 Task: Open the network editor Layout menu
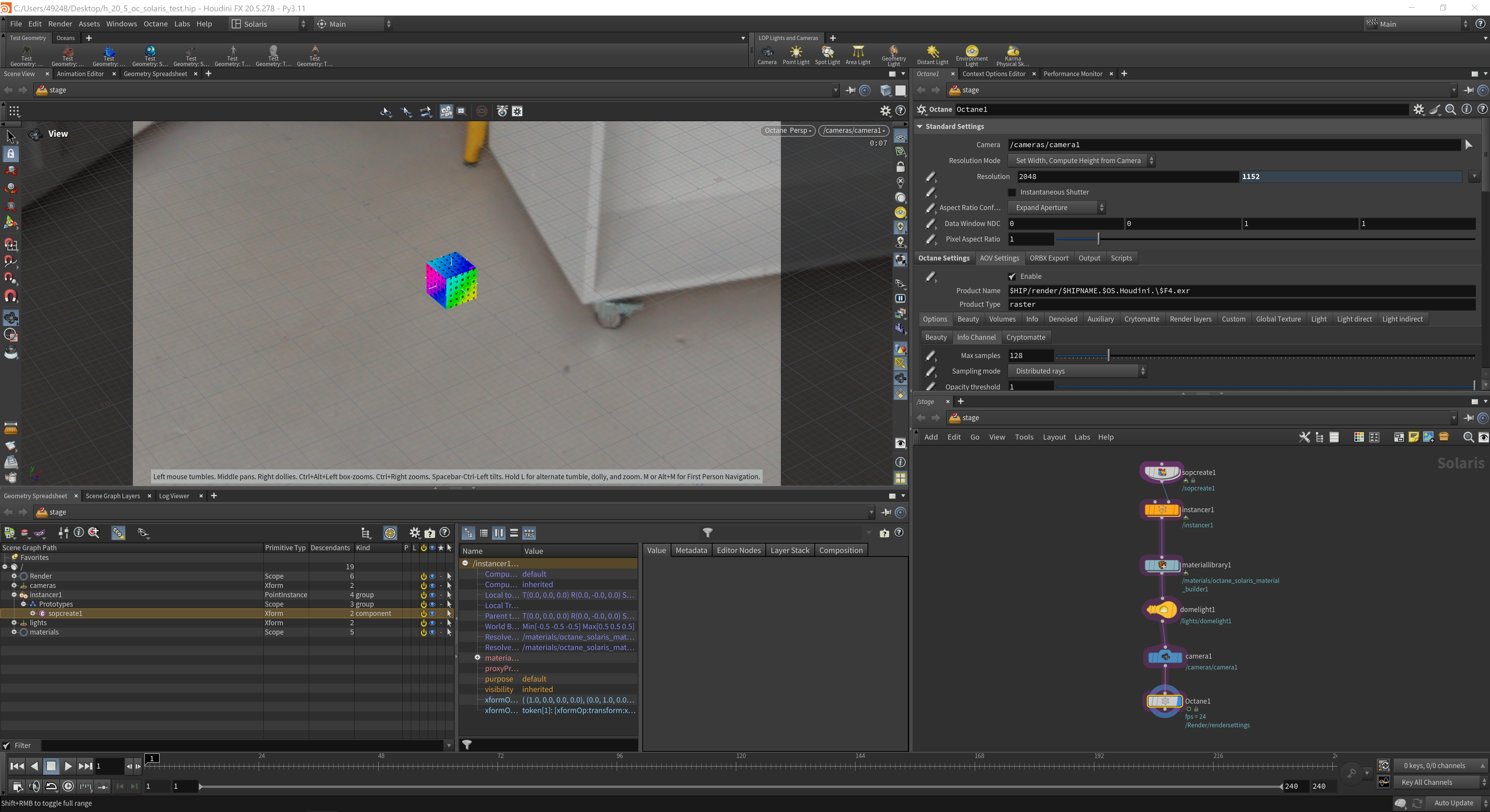tap(1054, 437)
